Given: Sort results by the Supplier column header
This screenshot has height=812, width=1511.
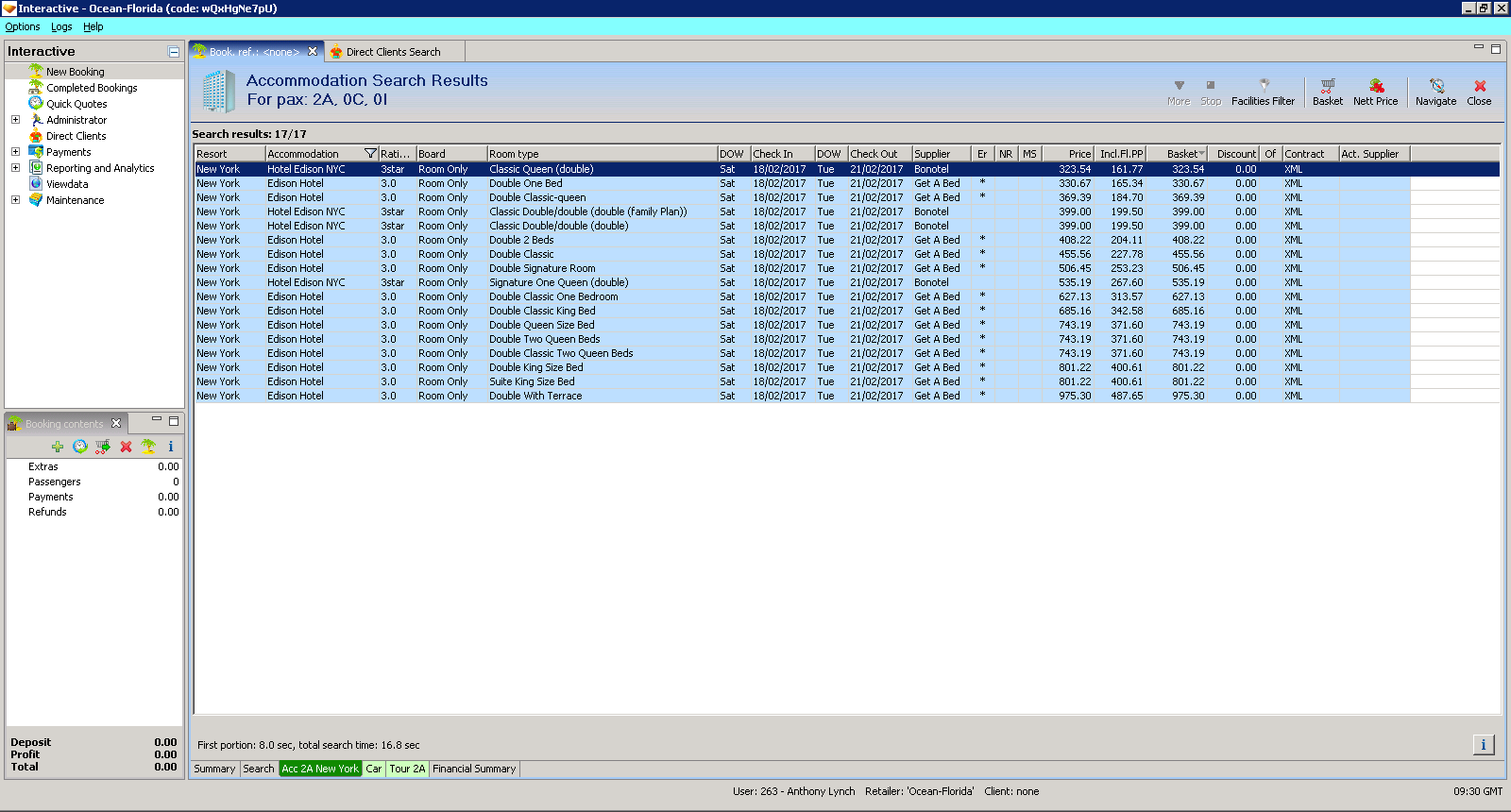Looking at the screenshot, I should (942, 154).
